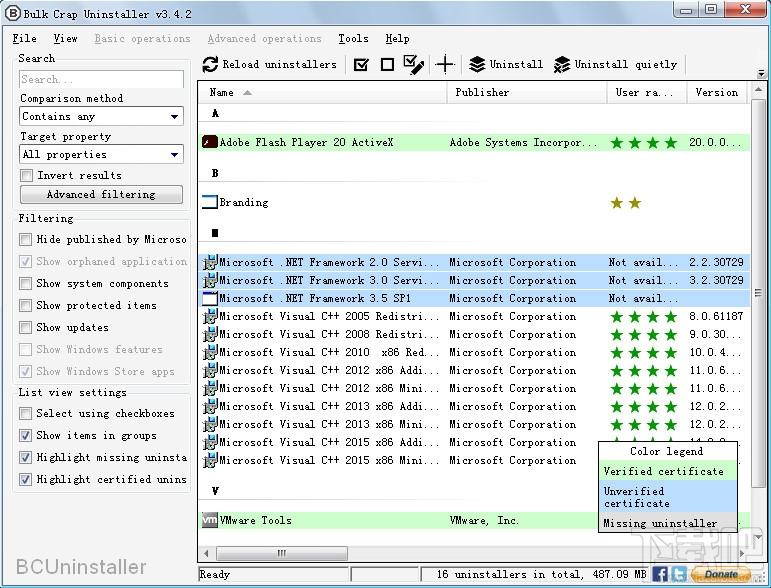
Task: Open the Advanced operations menu
Action: tap(264, 38)
